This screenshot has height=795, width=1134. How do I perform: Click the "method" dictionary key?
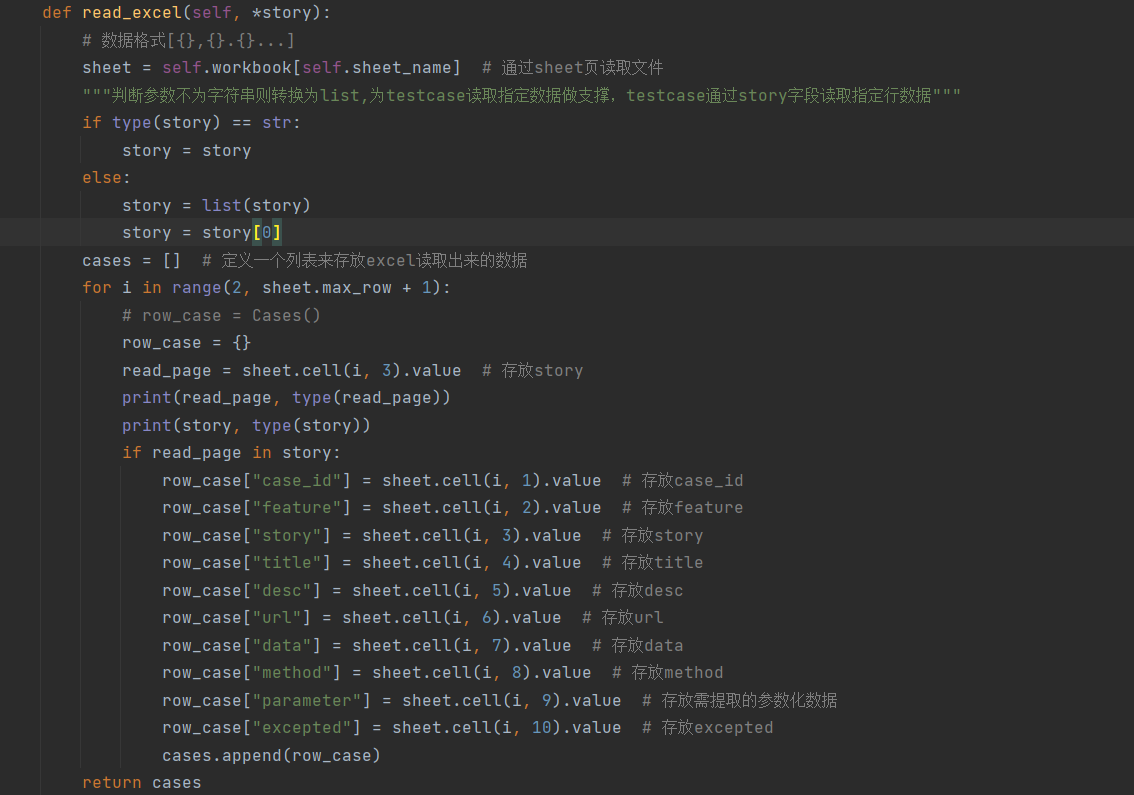click(x=291, y=673)
